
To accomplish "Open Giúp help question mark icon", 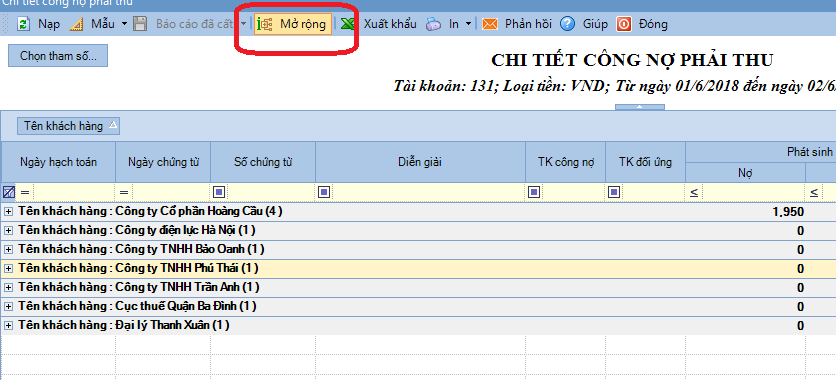I will (567, 25).
